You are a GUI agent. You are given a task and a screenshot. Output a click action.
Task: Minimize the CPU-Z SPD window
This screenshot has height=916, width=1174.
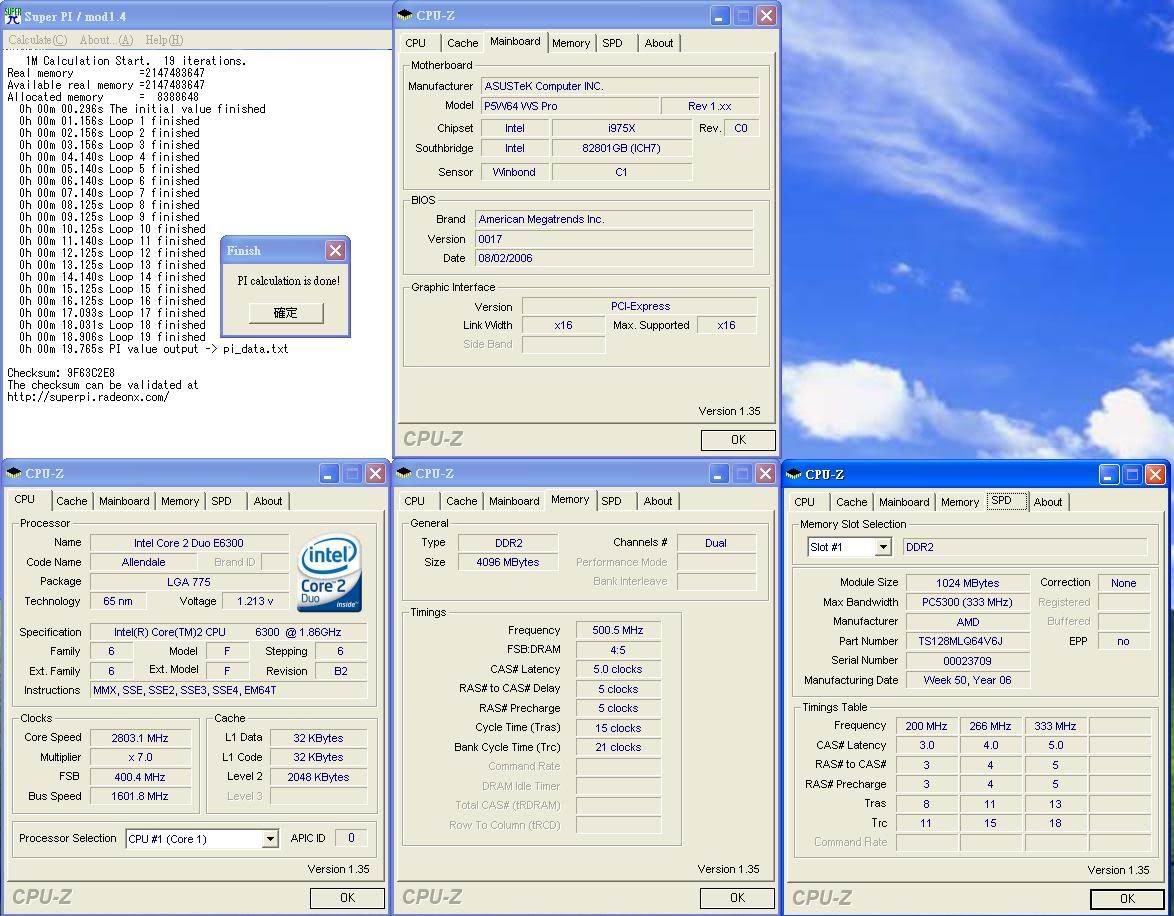(1109, 474)
